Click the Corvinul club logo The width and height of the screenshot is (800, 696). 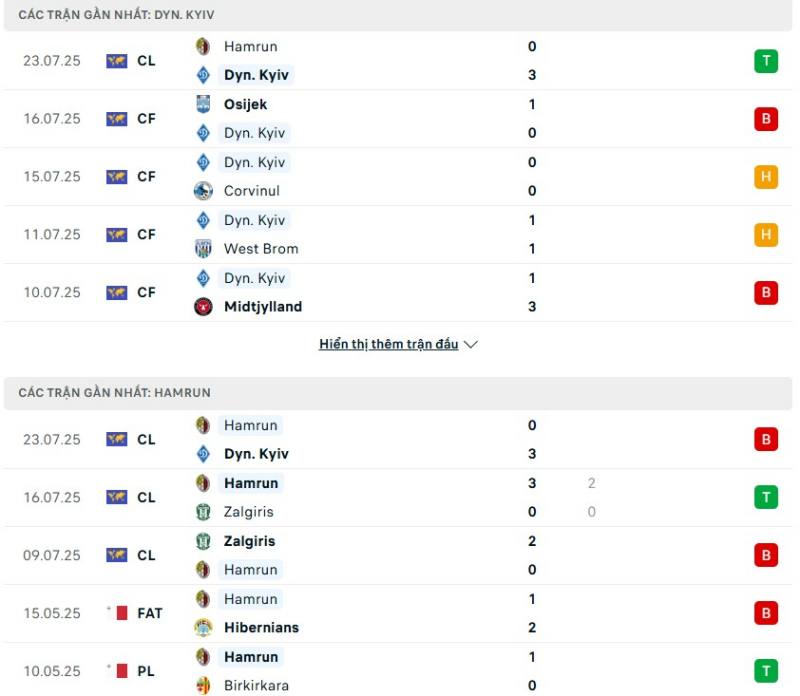(203, 191)
